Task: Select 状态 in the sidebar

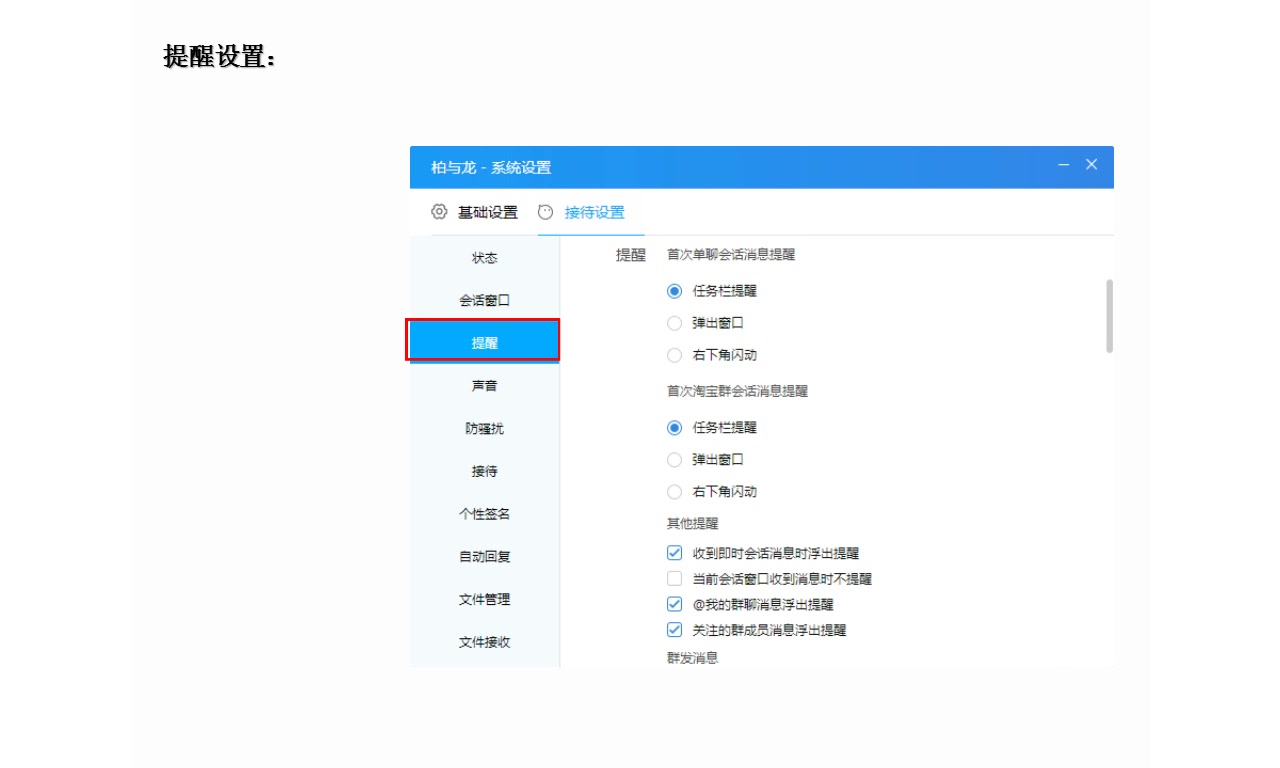Action: 485,258
